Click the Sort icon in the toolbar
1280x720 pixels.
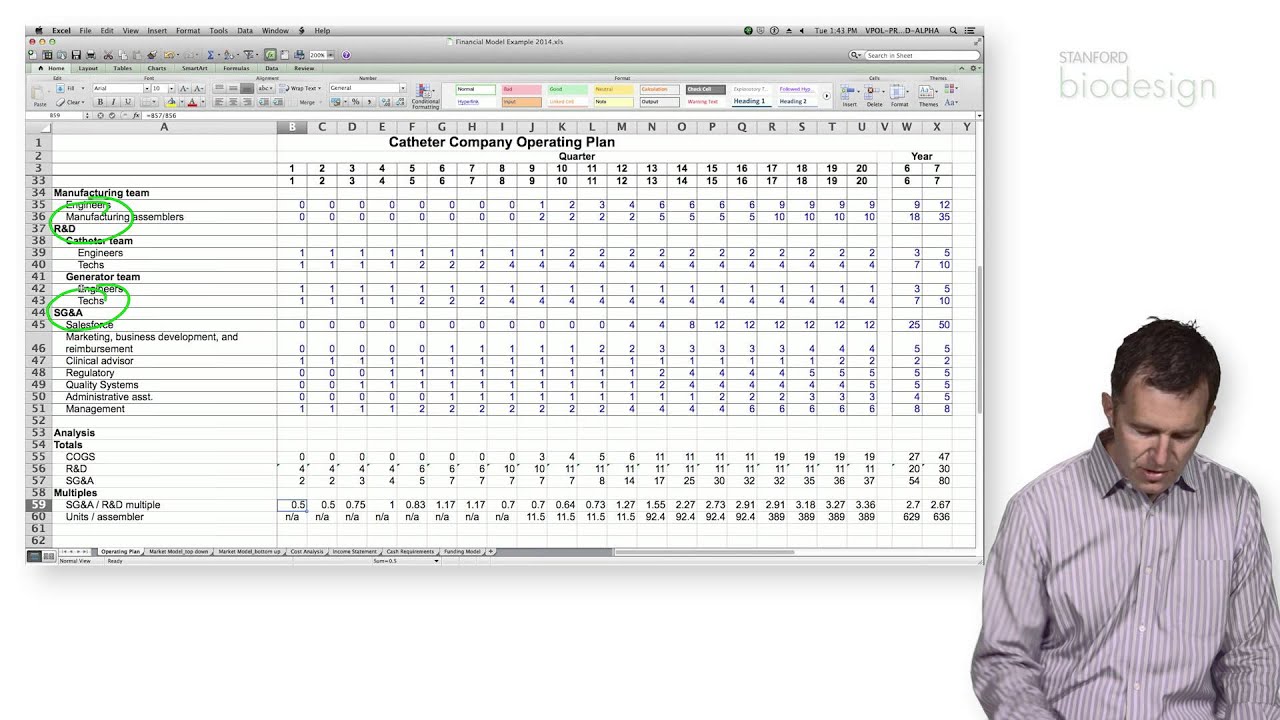pyautogui.click(x=228, y=55)
